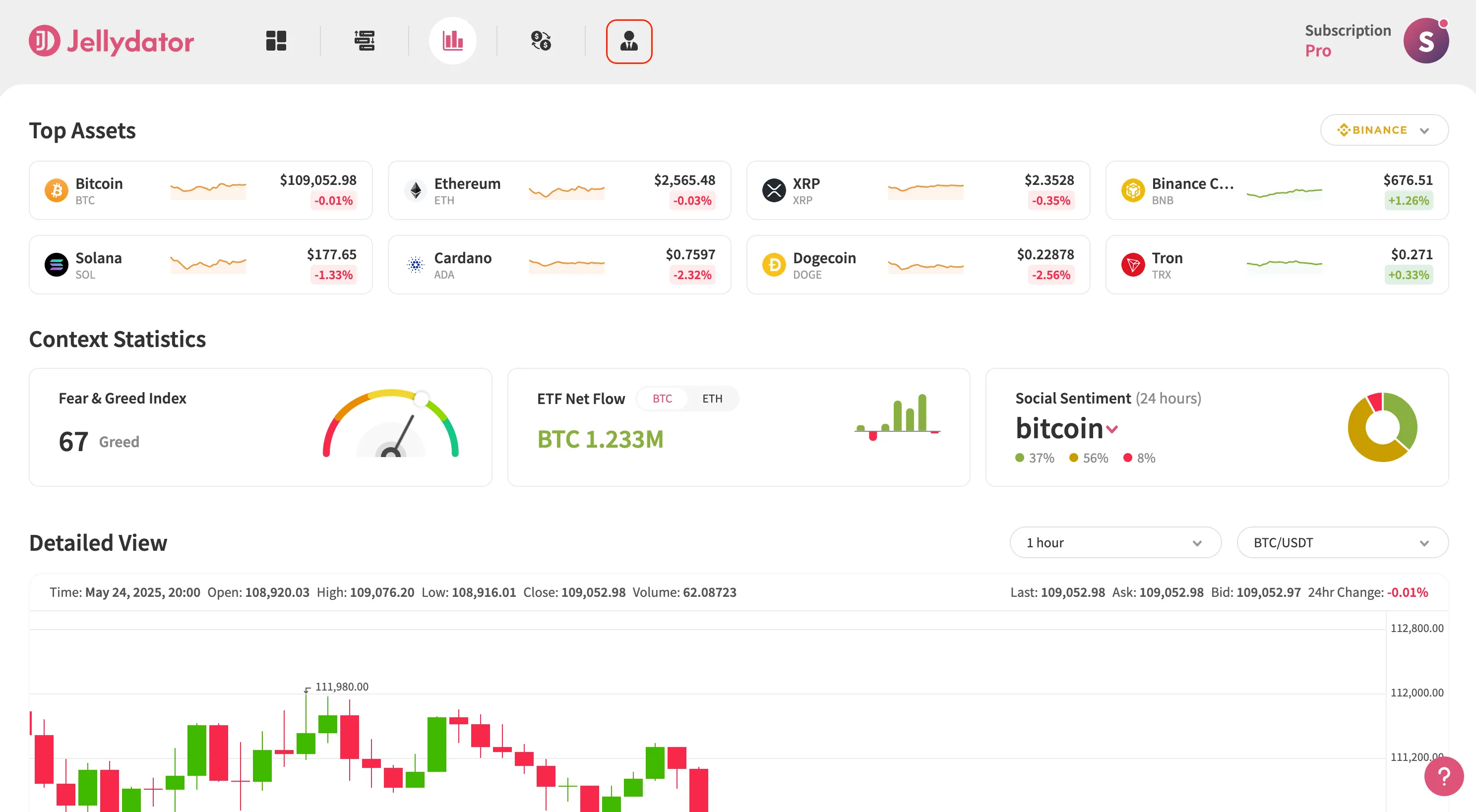Screen dimensions: 1476x812
Task: Click the Binance Coin BNB icon
Action: pos(1133,190)
